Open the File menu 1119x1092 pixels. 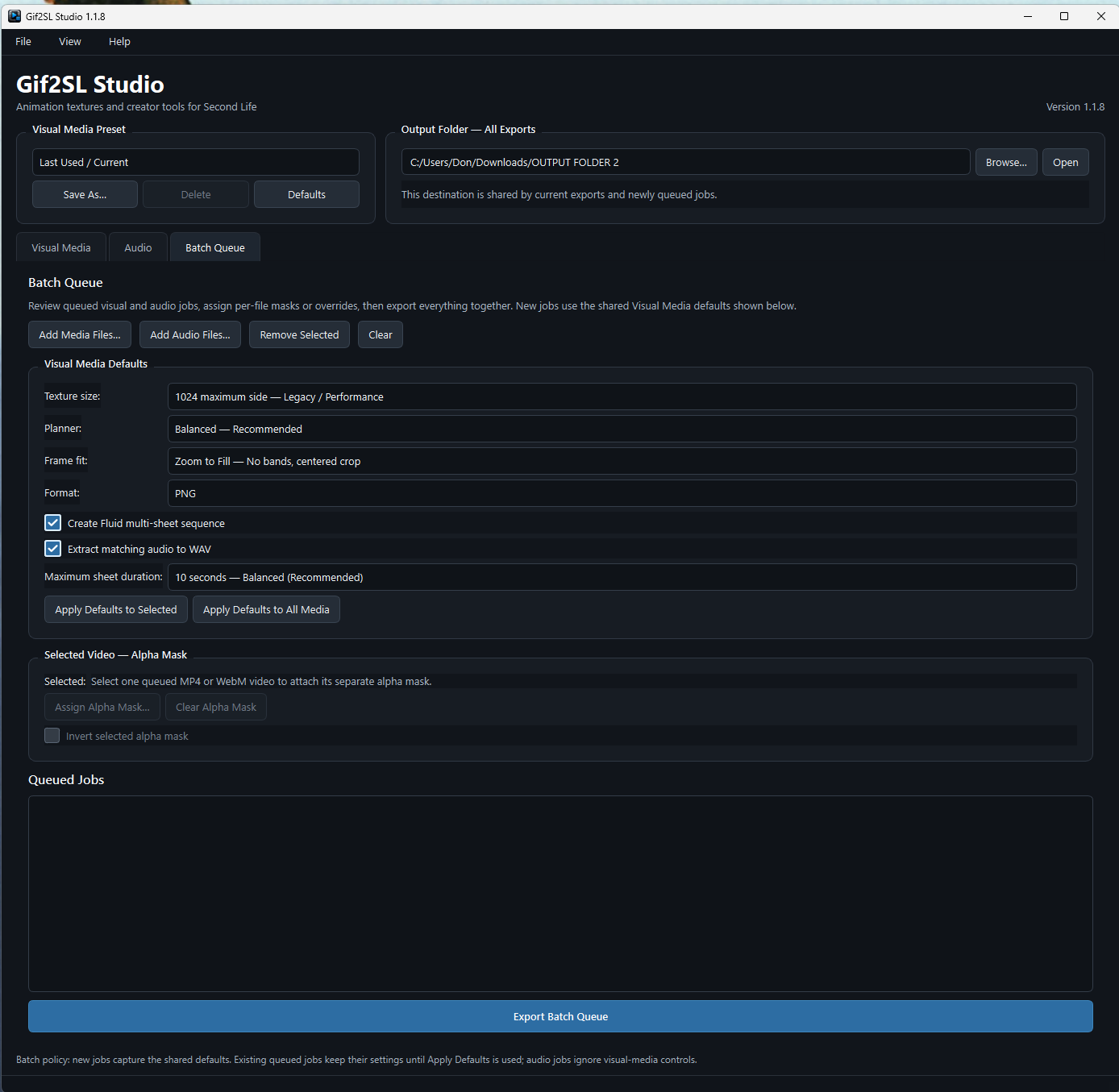coord(23,42)
